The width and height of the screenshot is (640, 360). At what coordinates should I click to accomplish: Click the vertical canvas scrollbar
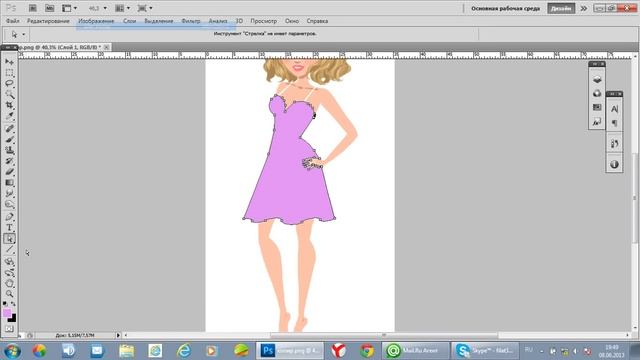pyautogui.click(x=635, y=198)
